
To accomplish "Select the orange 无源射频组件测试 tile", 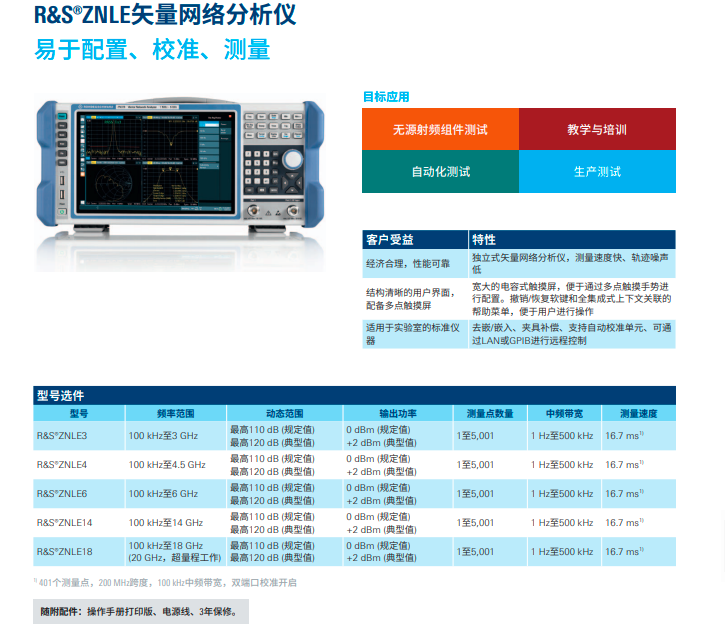I will [440, 129].
